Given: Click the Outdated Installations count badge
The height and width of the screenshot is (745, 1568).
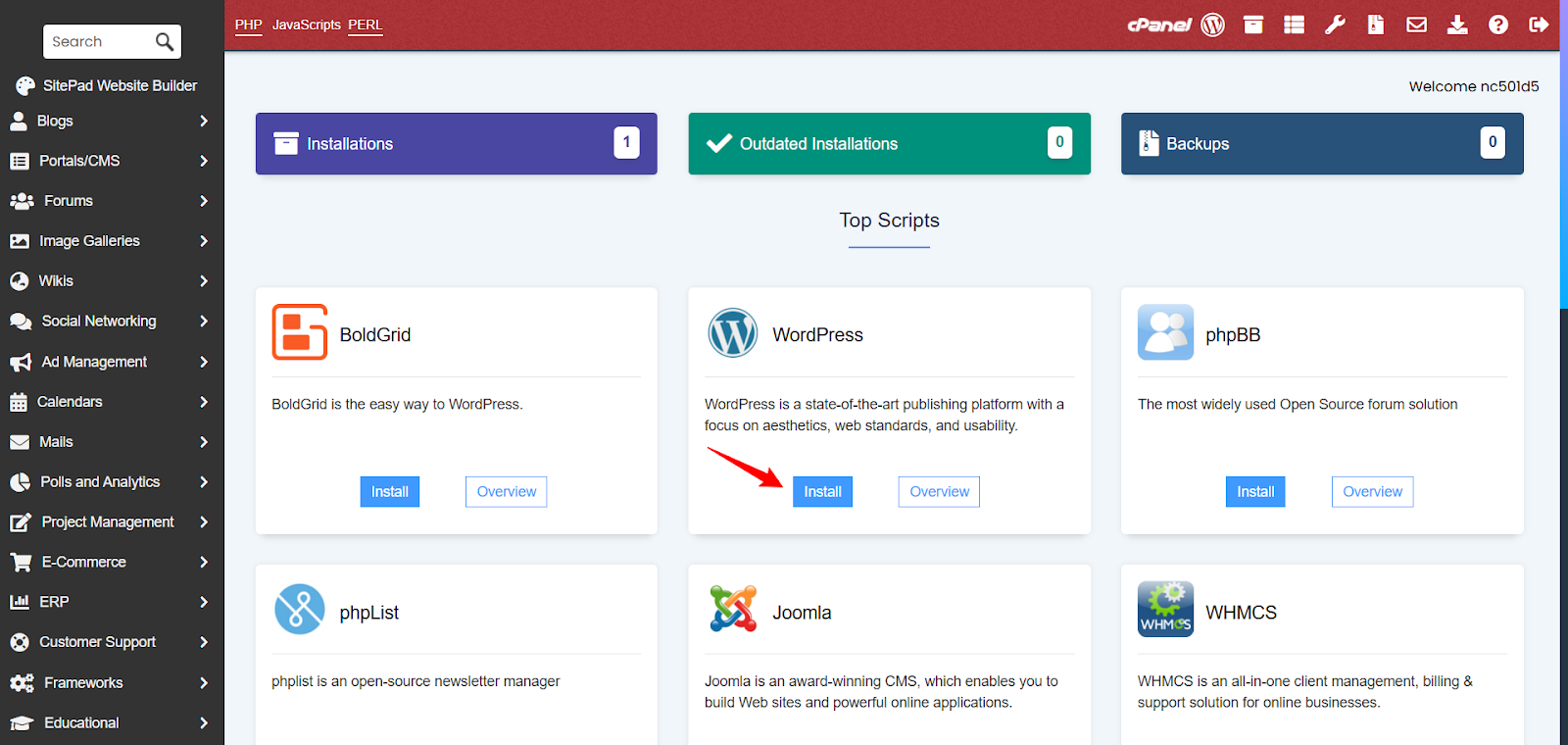Looking at the screenshot, I should point(1059,142).
